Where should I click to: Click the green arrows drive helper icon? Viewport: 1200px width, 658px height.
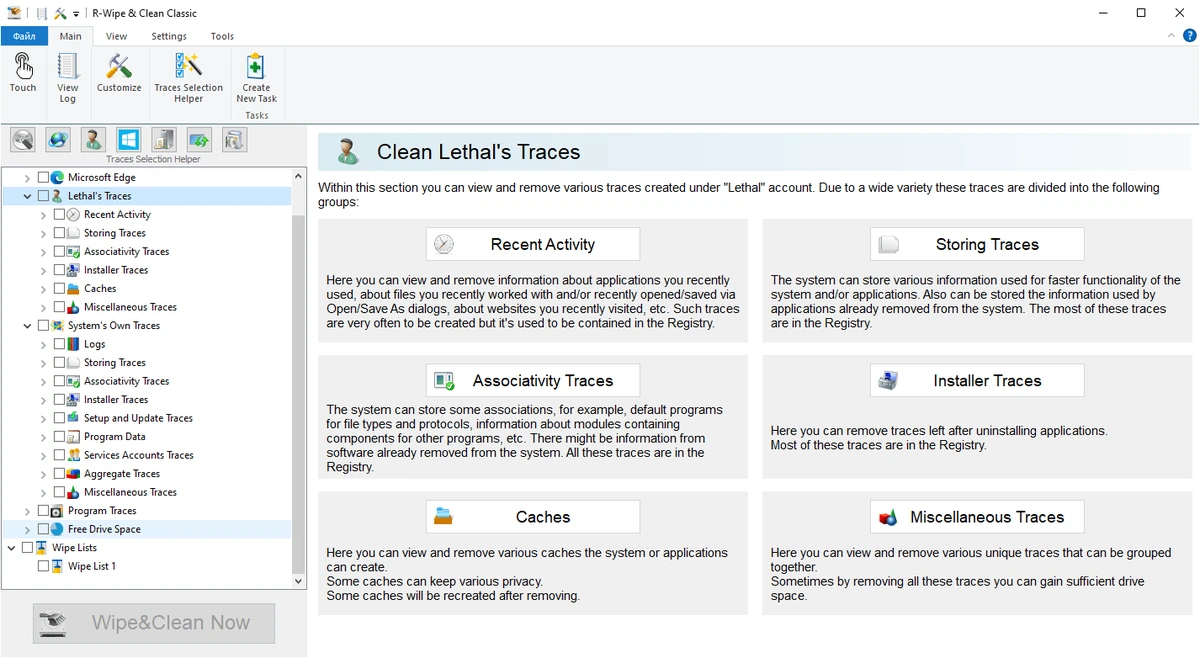tap(198, 140)
